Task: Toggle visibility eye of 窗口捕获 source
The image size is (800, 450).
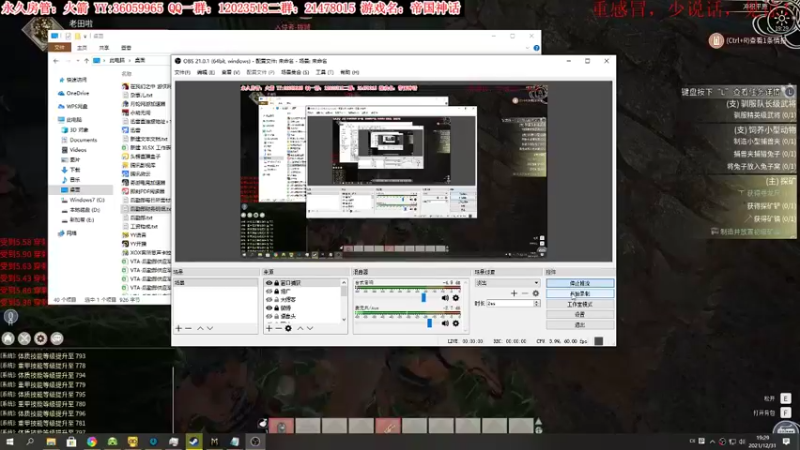Action: point(269,283)
